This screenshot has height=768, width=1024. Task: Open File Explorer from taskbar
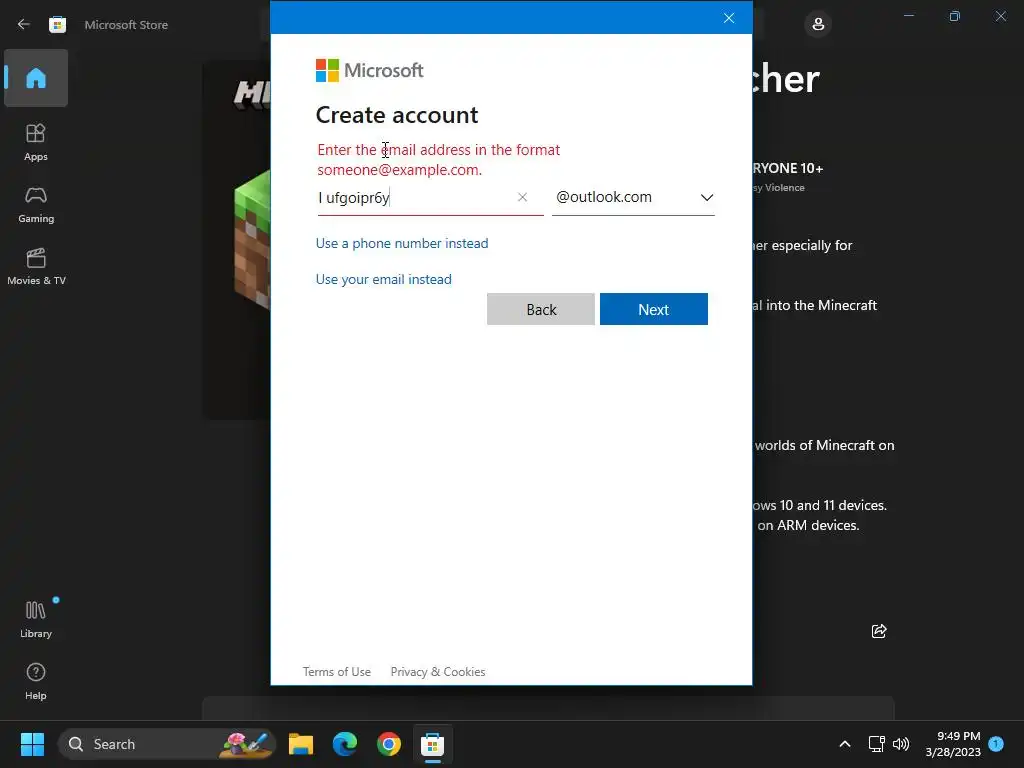coord(301,744)
